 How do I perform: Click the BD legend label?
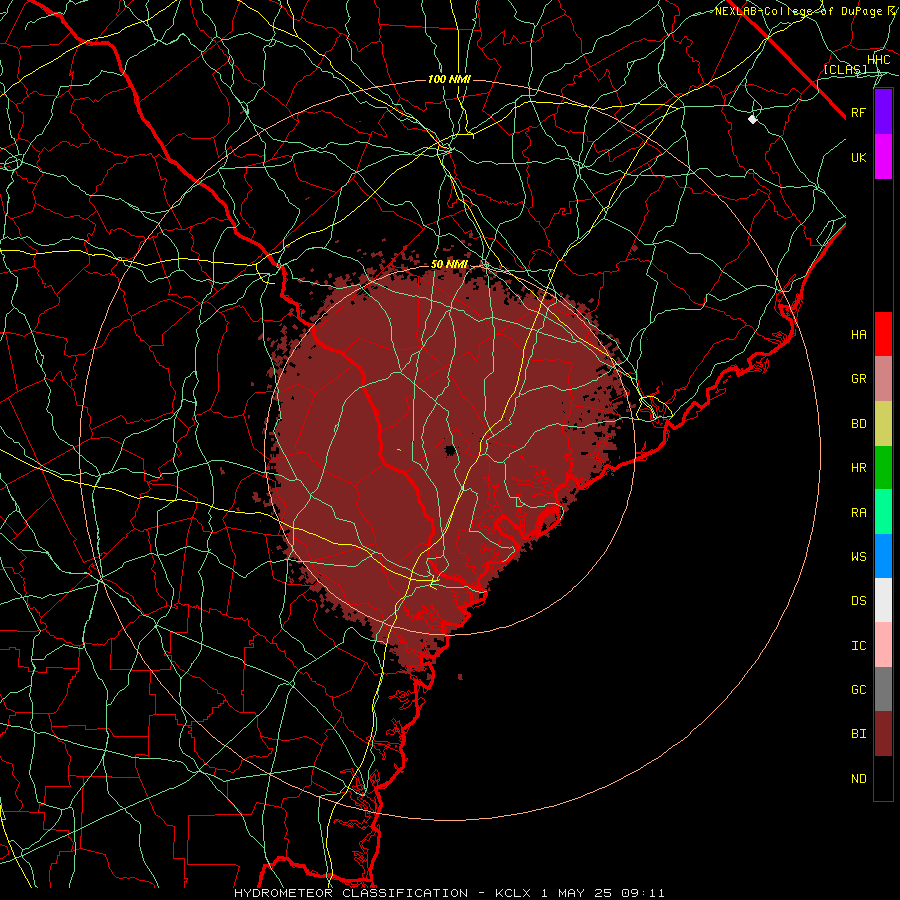pos(859,424)
